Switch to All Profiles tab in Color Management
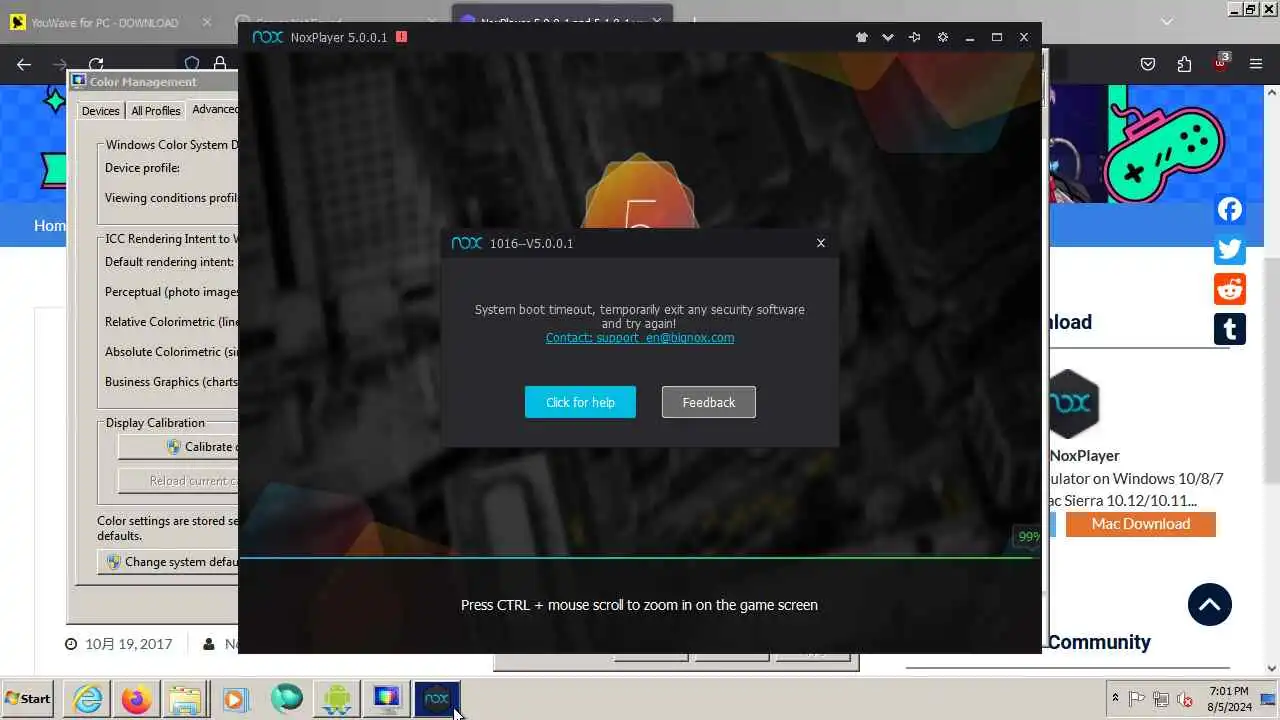 [156, 111]
